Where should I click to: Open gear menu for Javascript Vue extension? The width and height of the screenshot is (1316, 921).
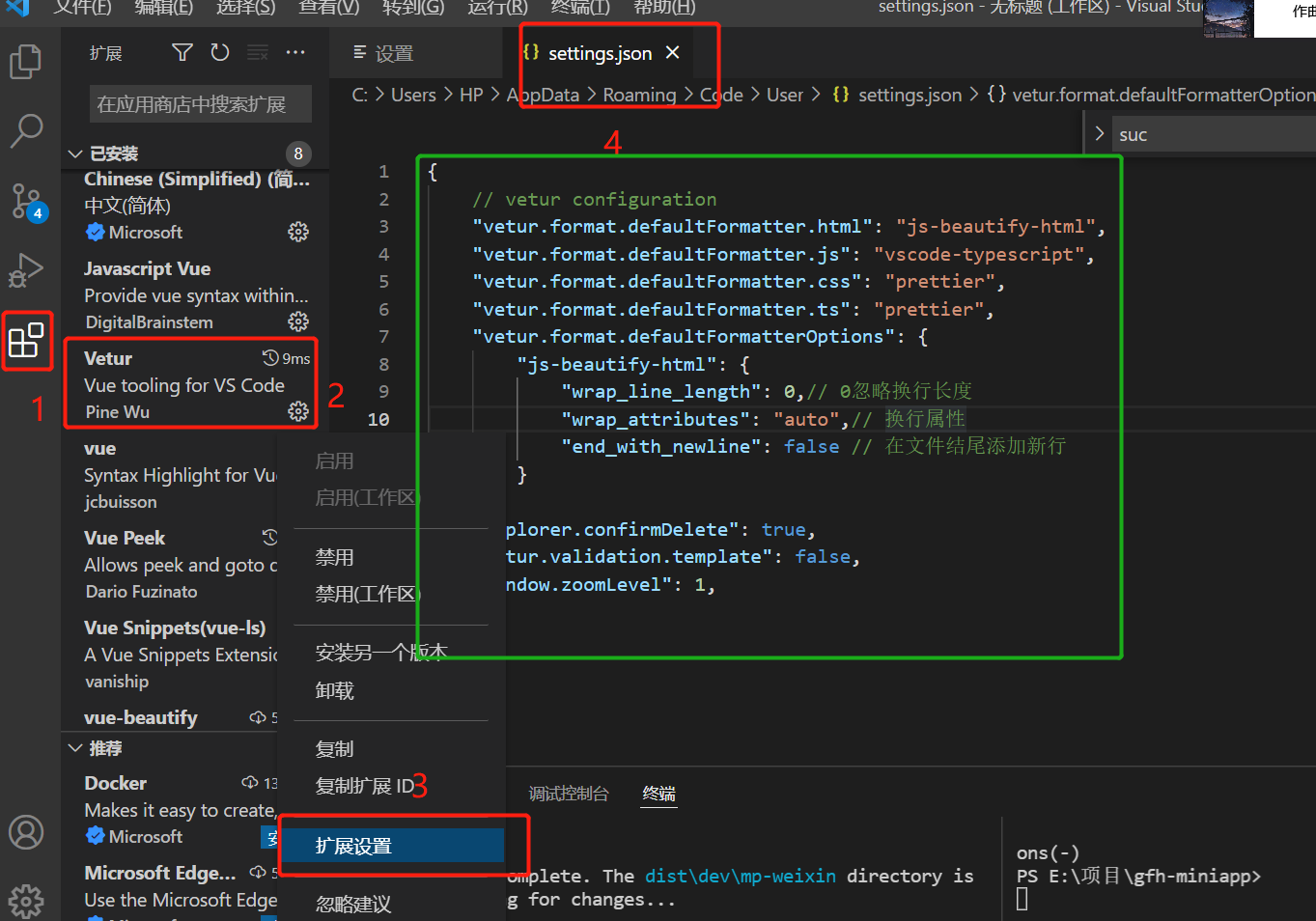pos(298,321)
